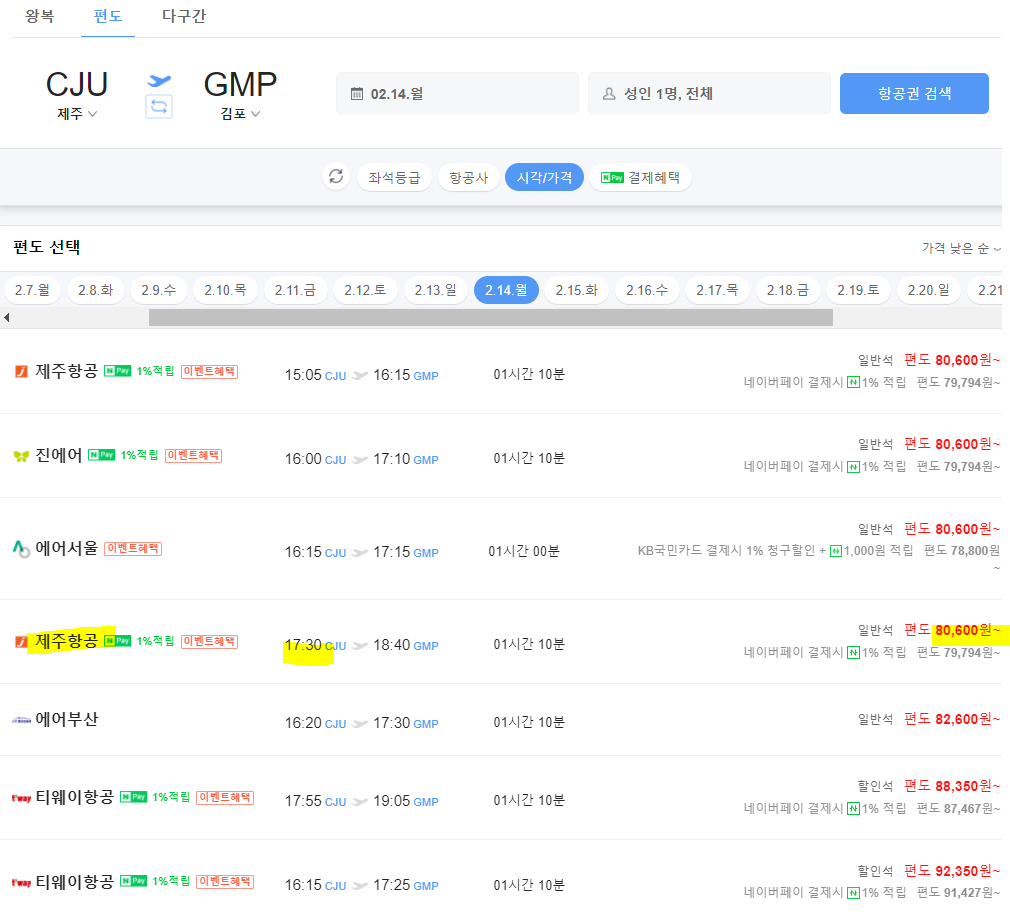Image resolution: width=1010 pixels, height=917 pixels.
Task: Click 편도 78,800원 KB card price
Action: (962, 551)
